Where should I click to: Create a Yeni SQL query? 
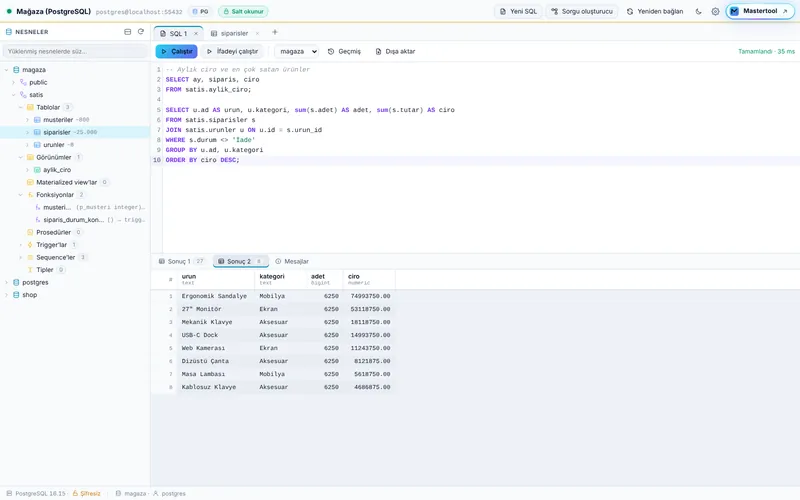point(518,11)
